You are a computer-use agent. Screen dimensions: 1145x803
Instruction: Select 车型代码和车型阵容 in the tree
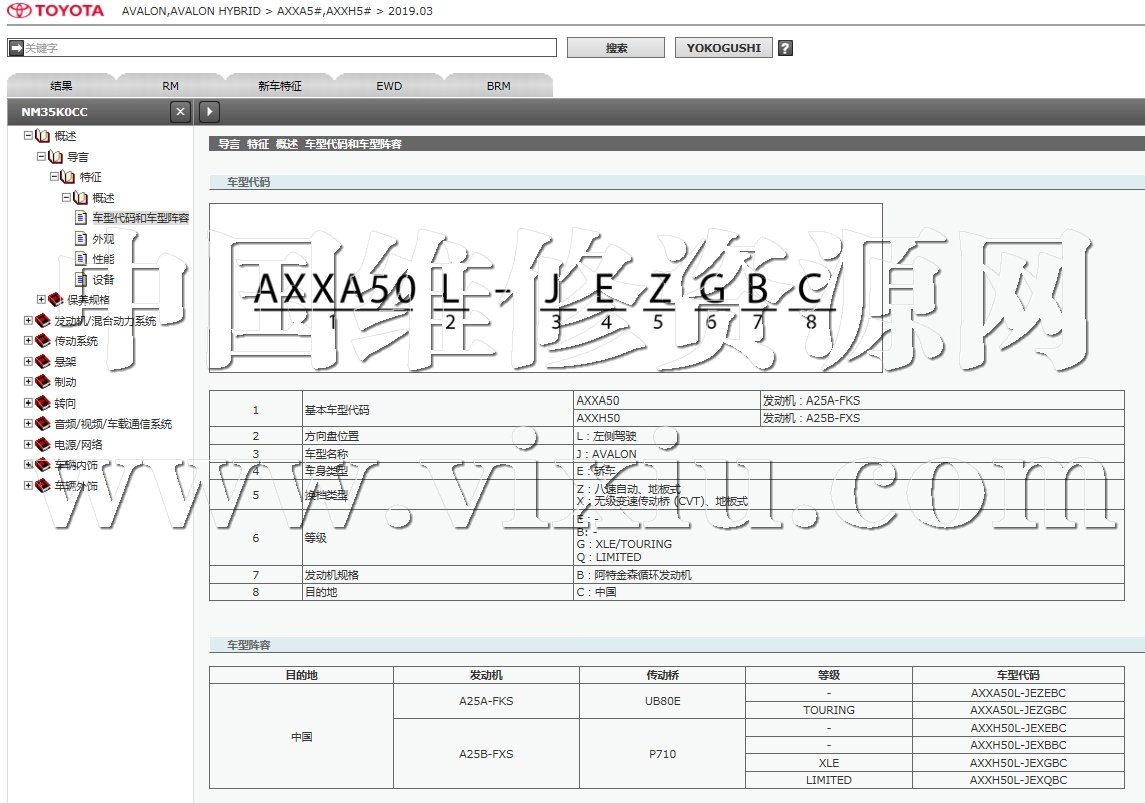click(x=140, y=218)
